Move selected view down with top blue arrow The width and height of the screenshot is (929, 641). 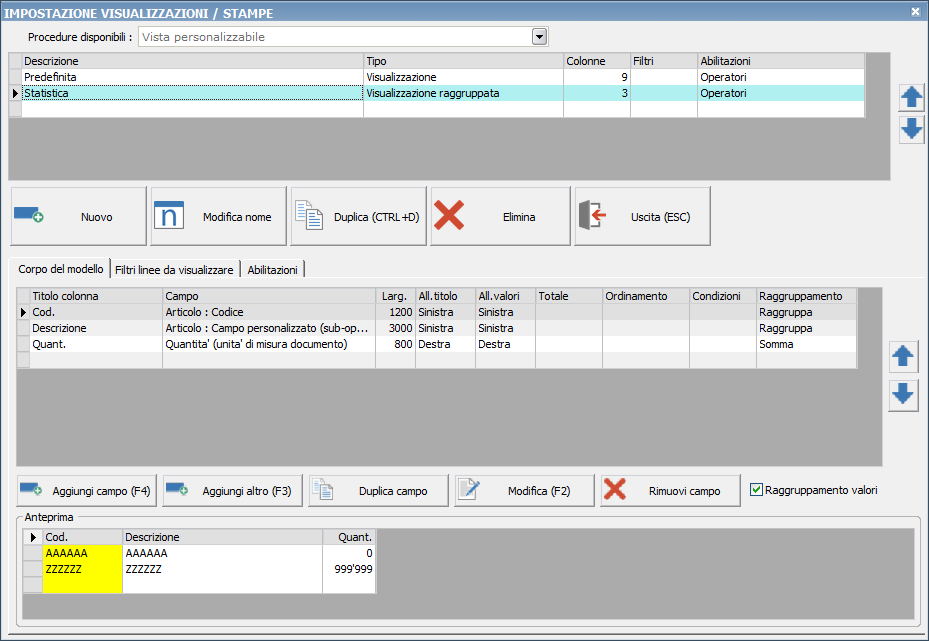(x=911, y=129)
